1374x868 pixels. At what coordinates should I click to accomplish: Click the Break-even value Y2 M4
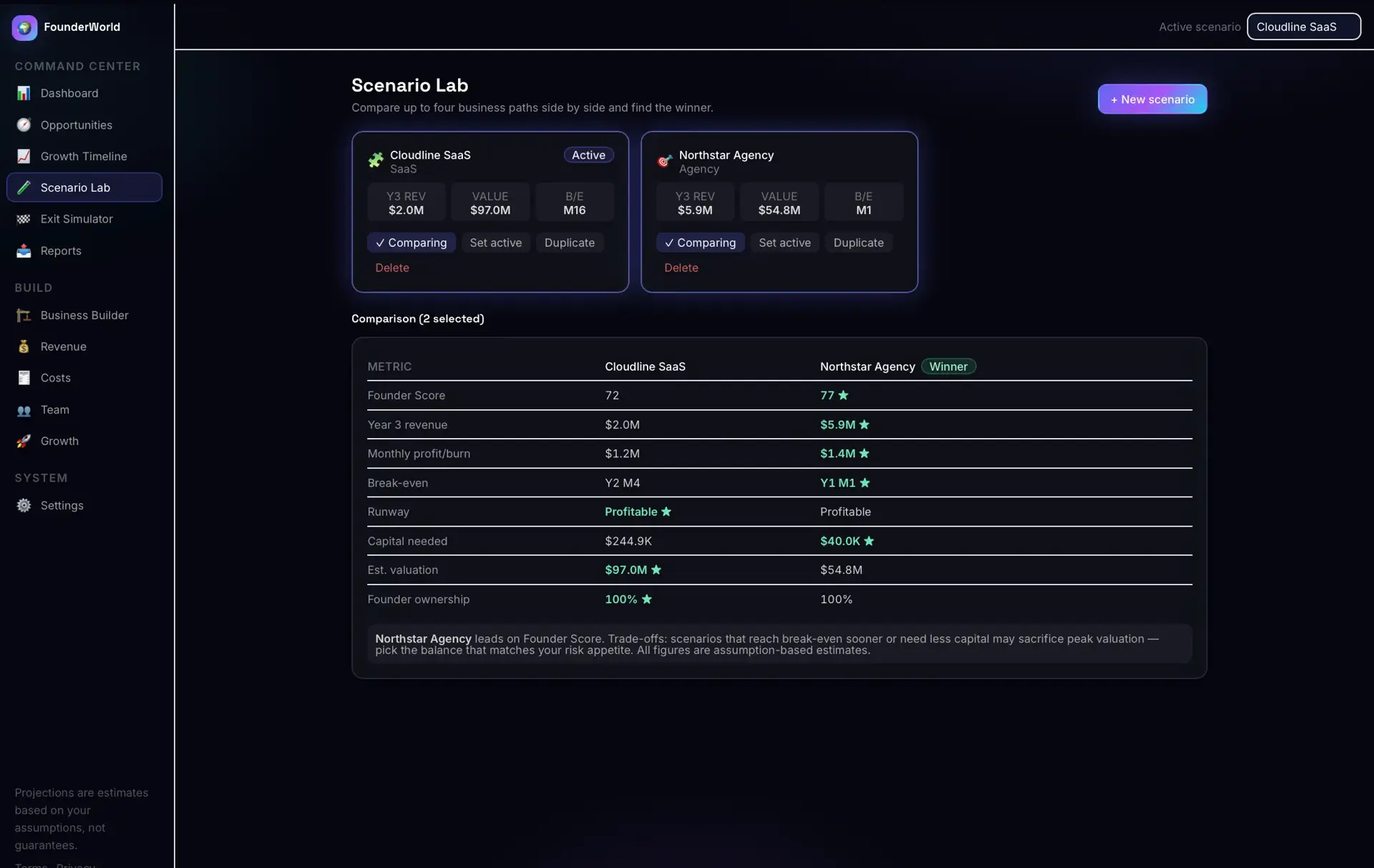[623, 483]
